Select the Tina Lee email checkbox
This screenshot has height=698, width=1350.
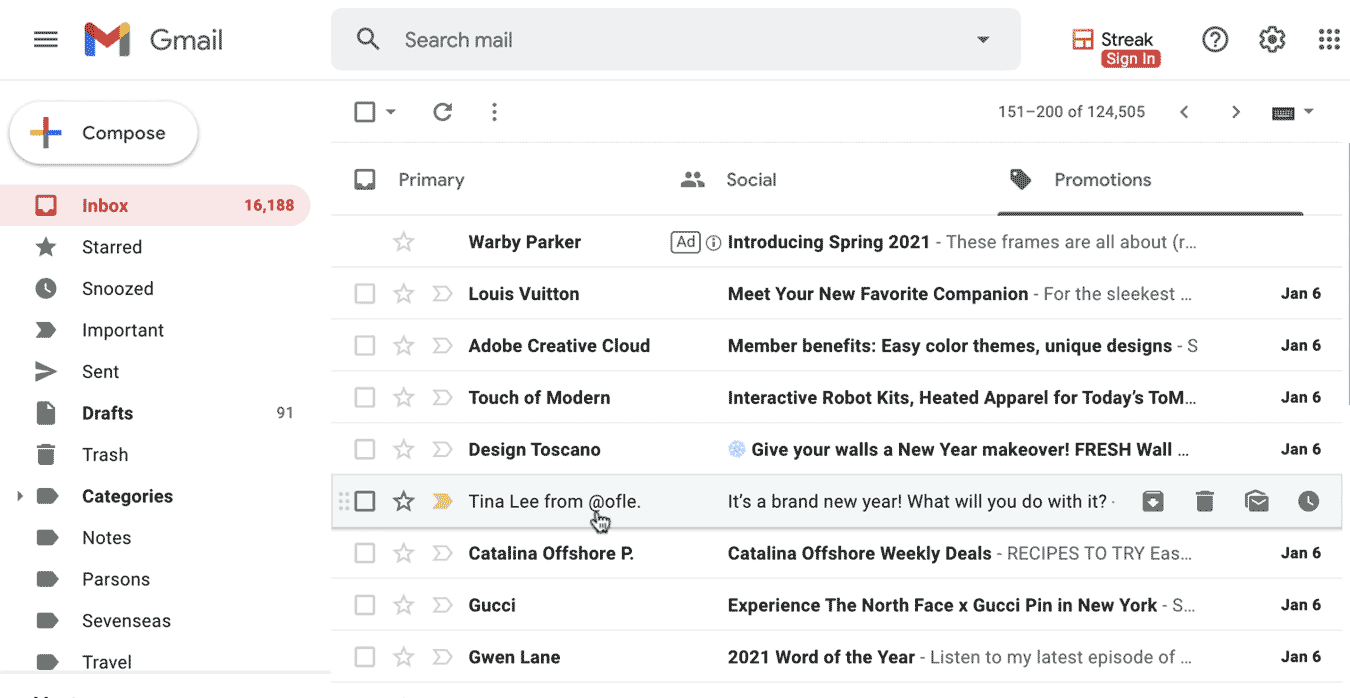coord(365,501)
